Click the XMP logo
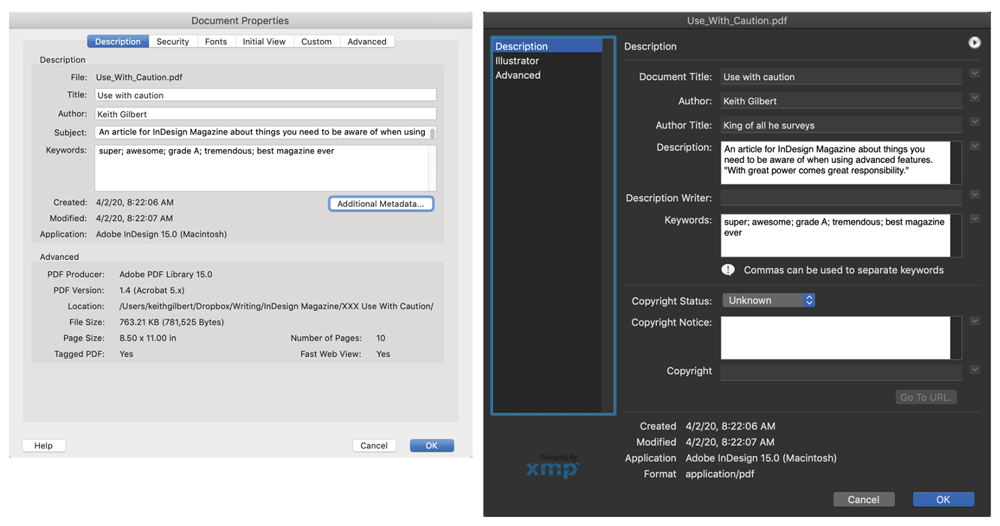1000x526 pixels. 553,466
